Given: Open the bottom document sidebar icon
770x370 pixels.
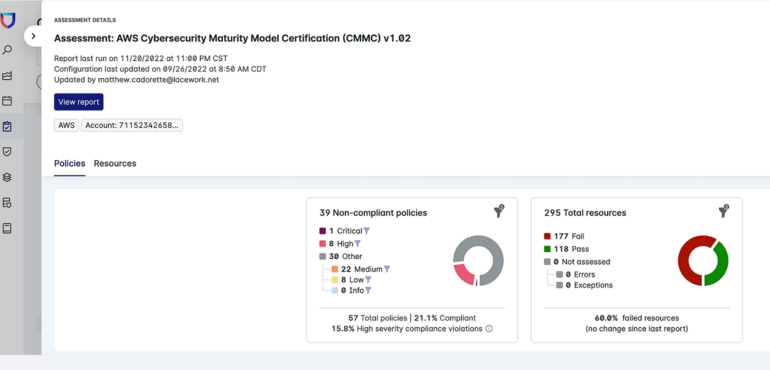Looking at the screenshot, I should (x=7, y=228).
